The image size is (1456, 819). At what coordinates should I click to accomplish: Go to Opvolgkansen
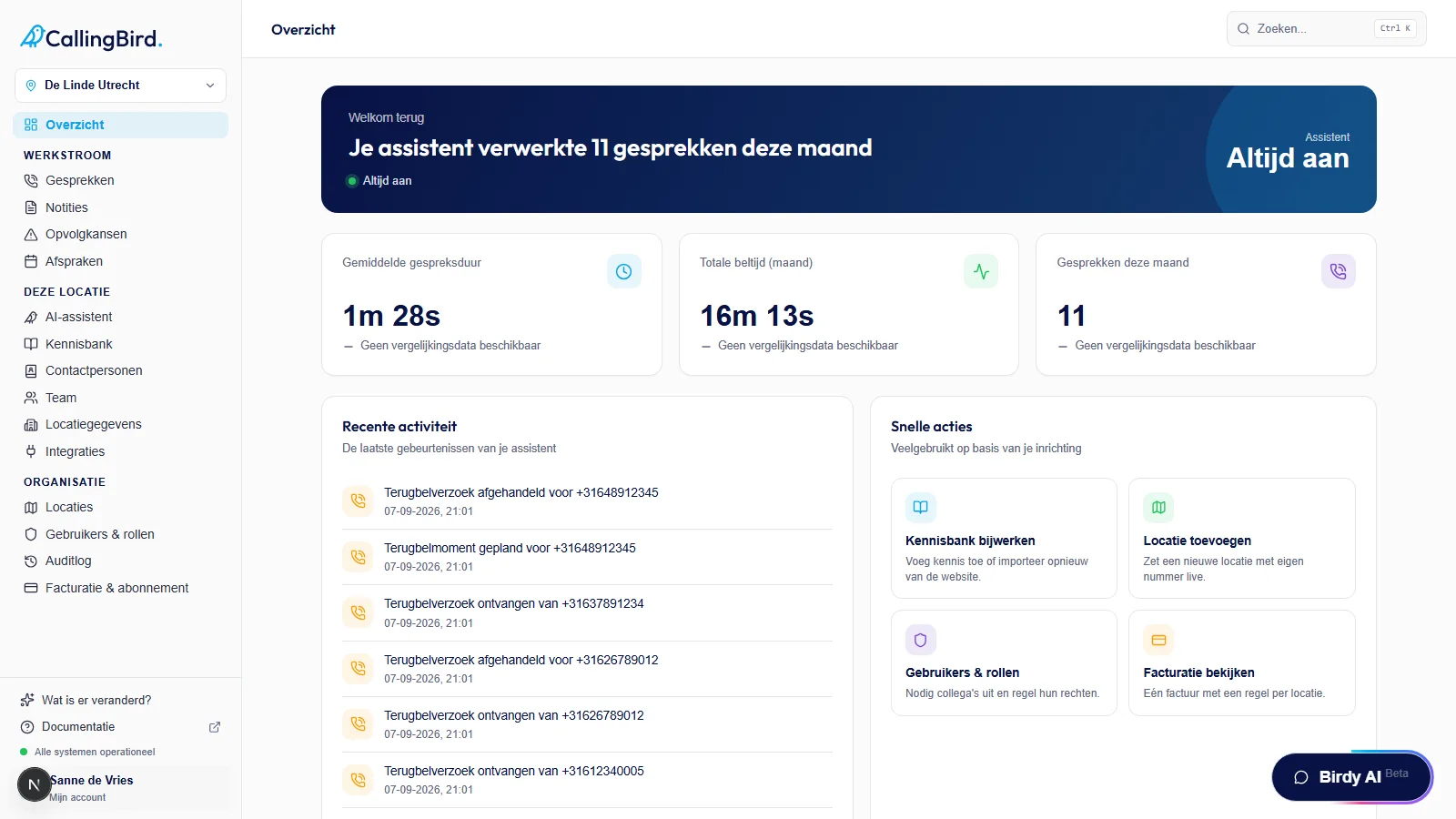coord(86,234)
